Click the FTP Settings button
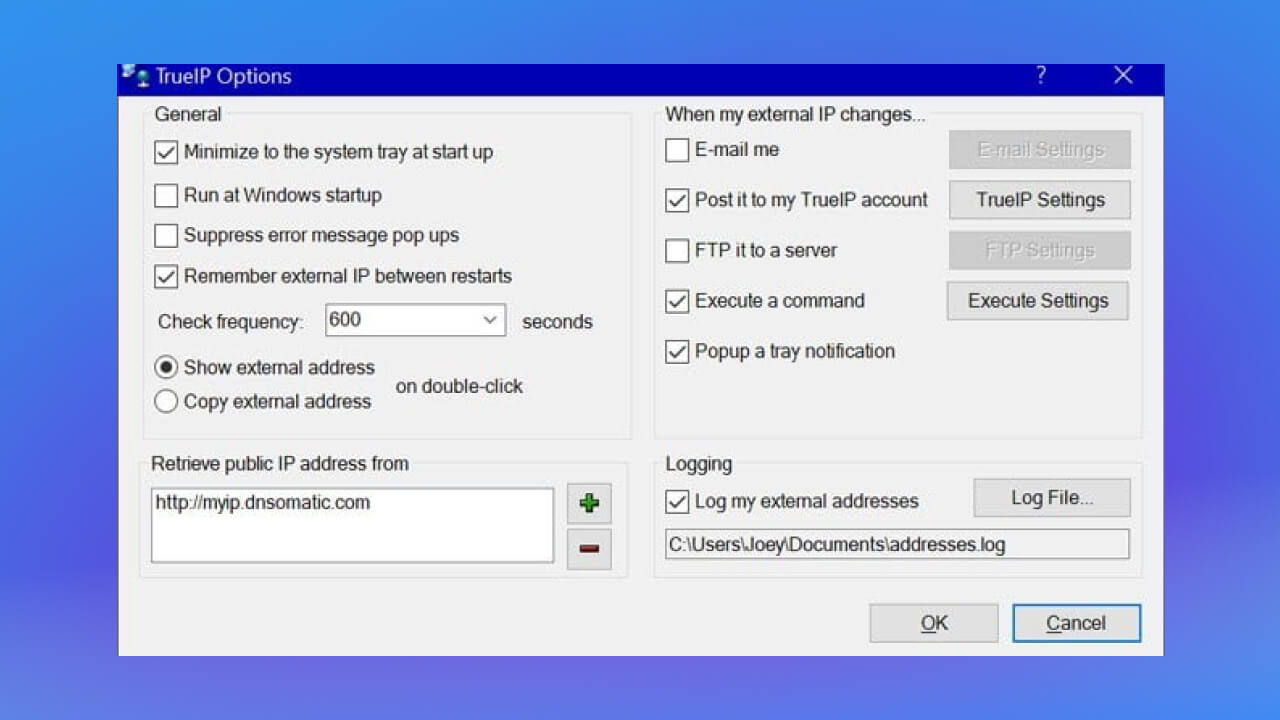Image resolution: width=1280 pixels, height=720 pixels. [x=1040, y=250]
